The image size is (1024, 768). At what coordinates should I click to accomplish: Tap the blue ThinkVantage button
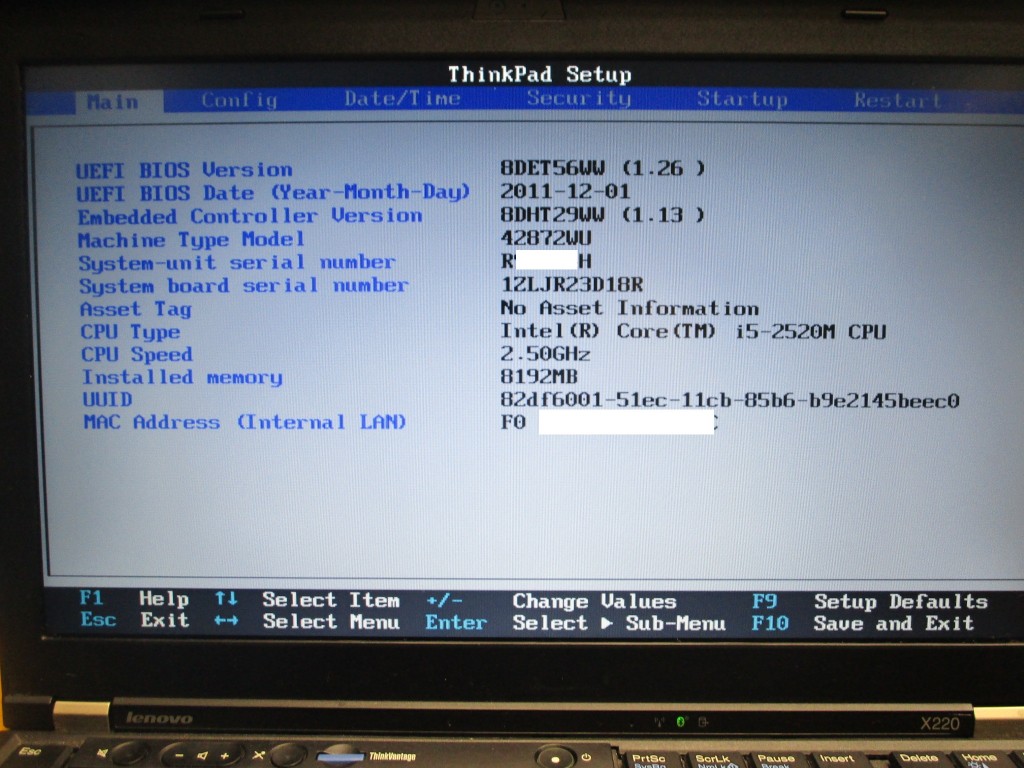340,757
